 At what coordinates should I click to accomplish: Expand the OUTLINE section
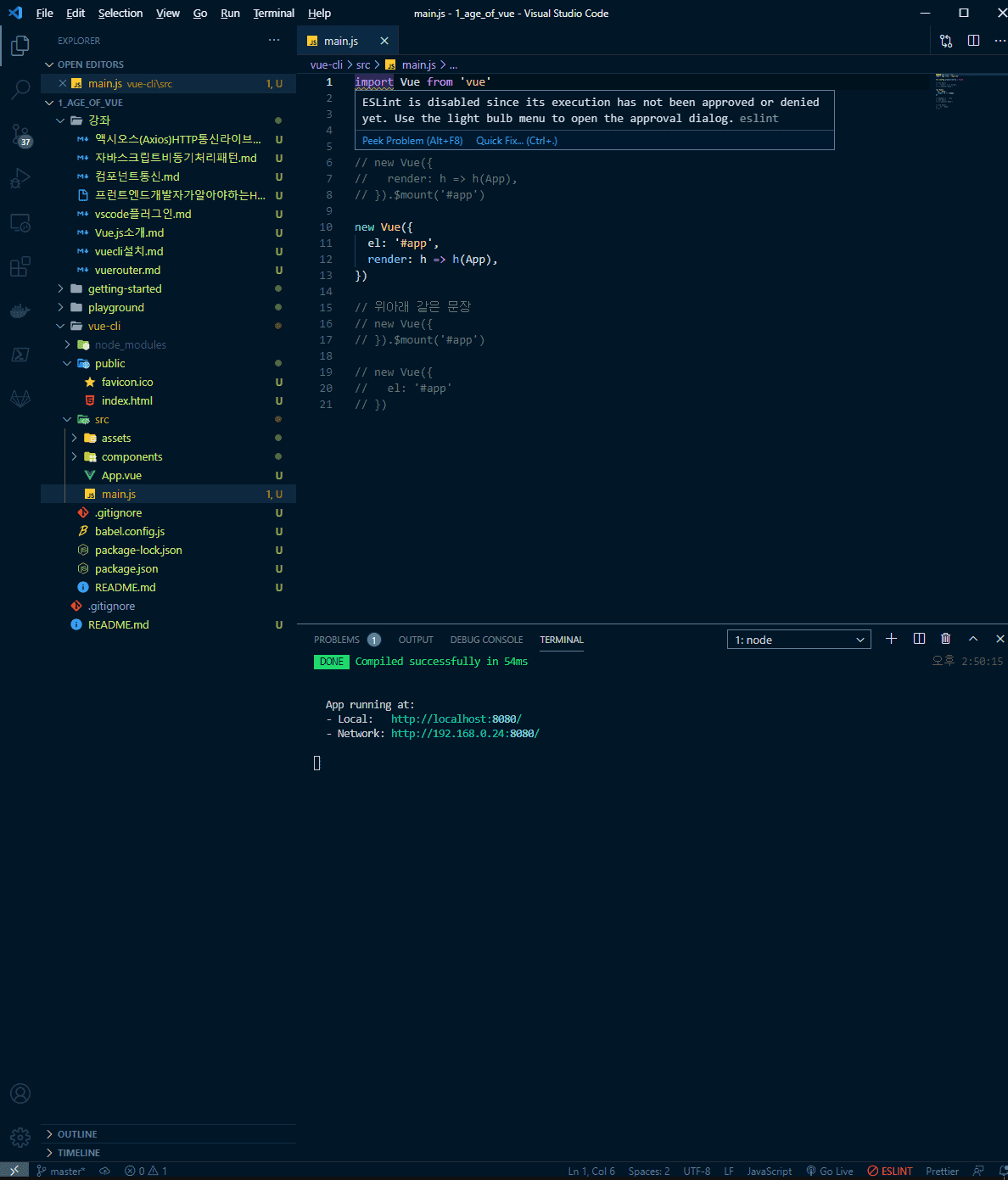pyautogui.click(x=169, y=1134)
